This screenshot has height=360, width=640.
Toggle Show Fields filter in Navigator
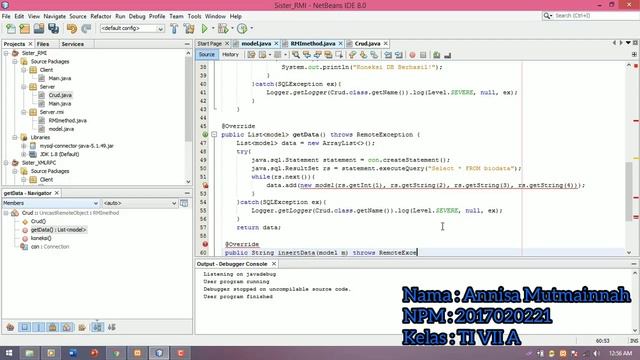pos(24,327)
